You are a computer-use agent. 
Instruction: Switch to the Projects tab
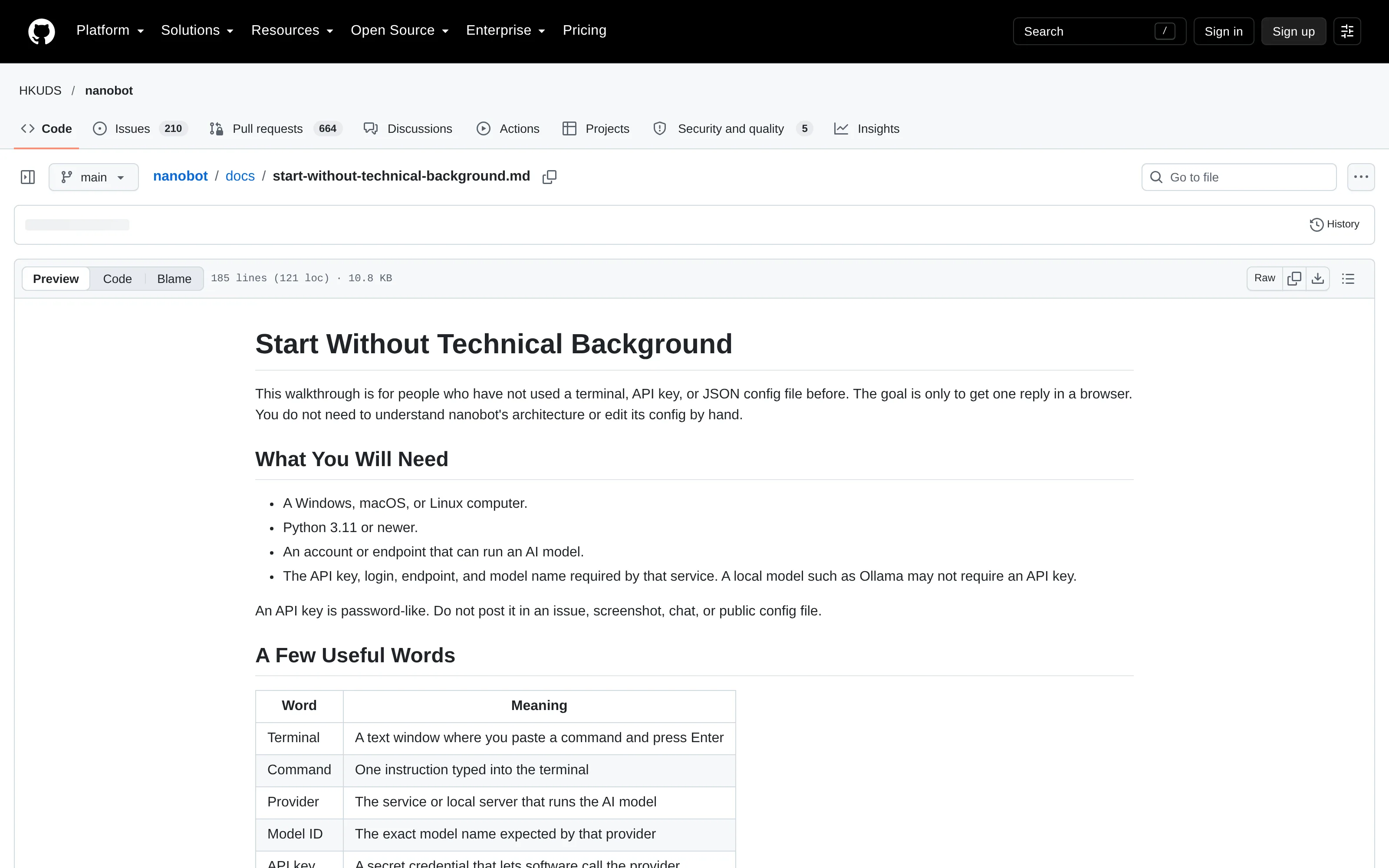(596, 128)
